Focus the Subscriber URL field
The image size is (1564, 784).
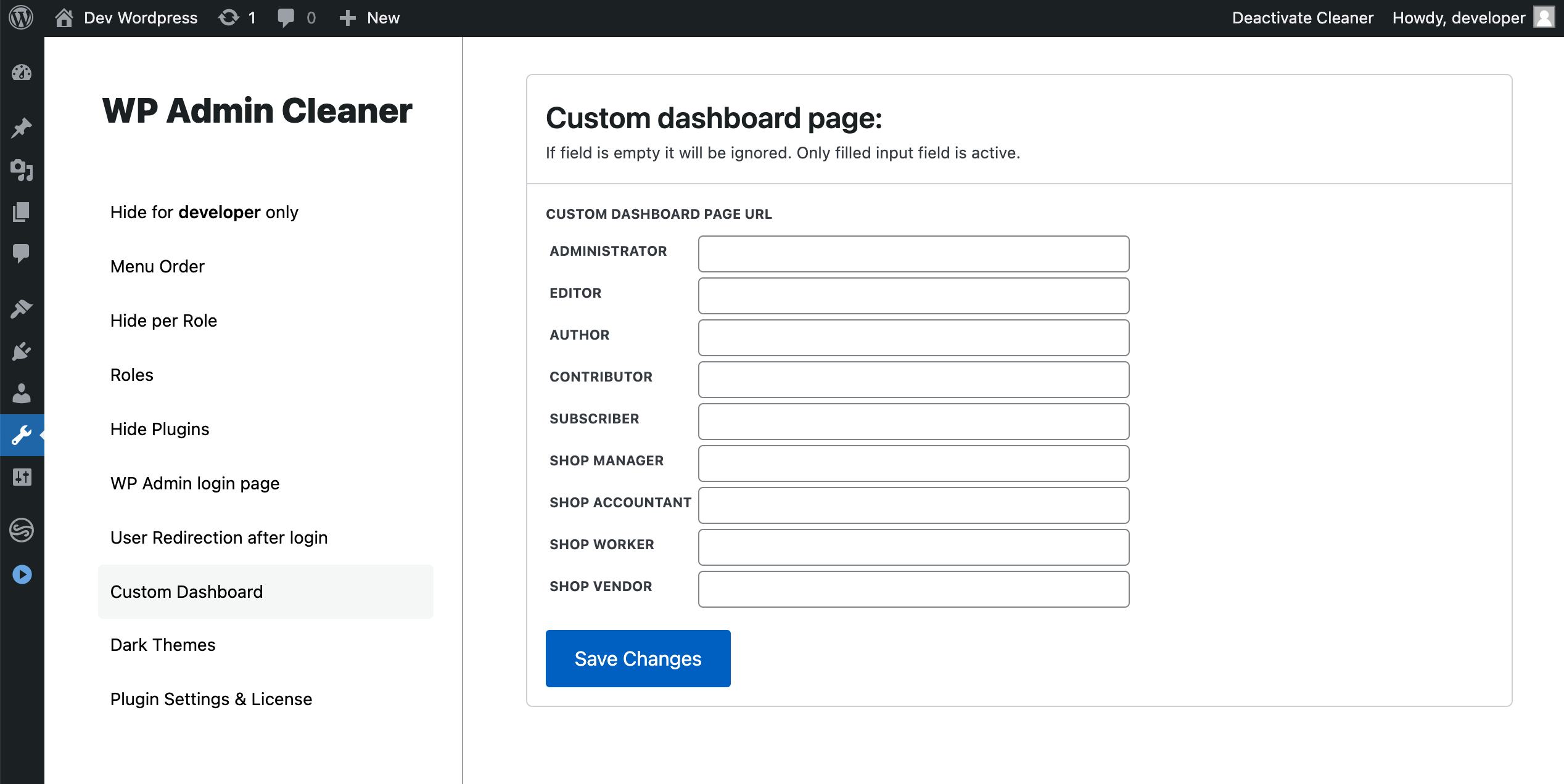tap(913, 422)
